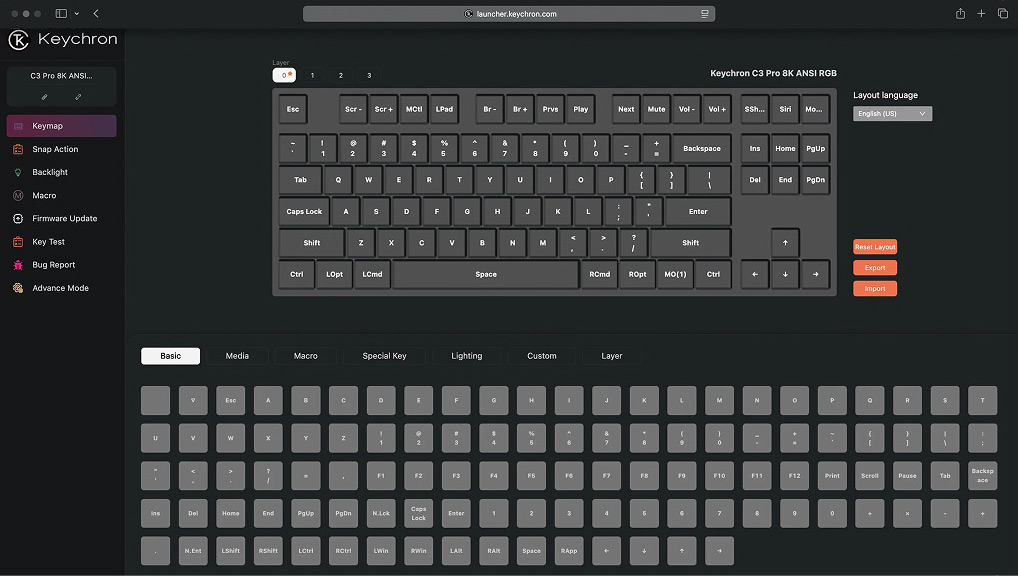
Task: Pick the Print keycode in the Basic palette
Action: [x=832, y=475]
